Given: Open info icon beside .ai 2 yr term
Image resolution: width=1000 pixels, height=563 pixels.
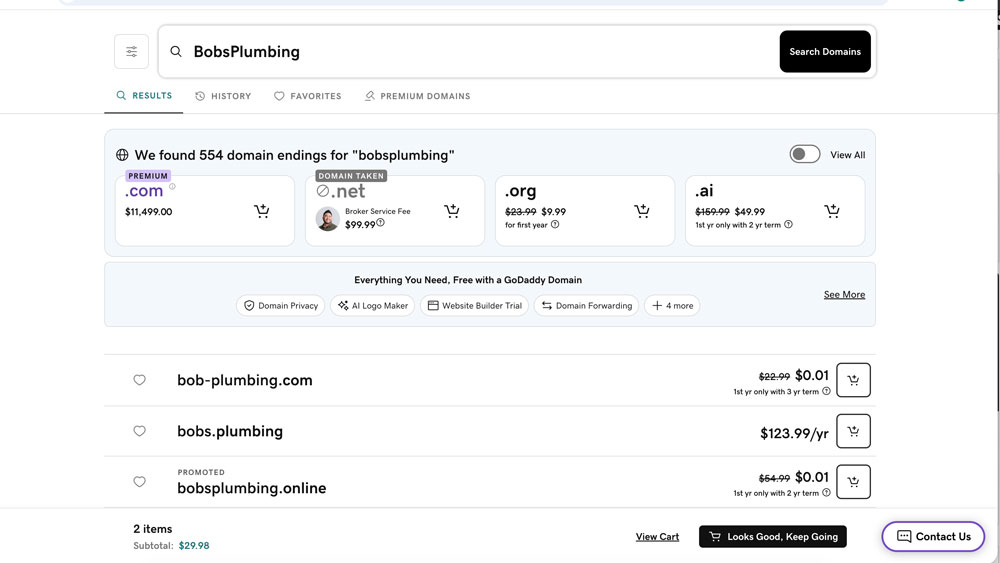Looking at the screenshot, I should (x=788, y=224).
